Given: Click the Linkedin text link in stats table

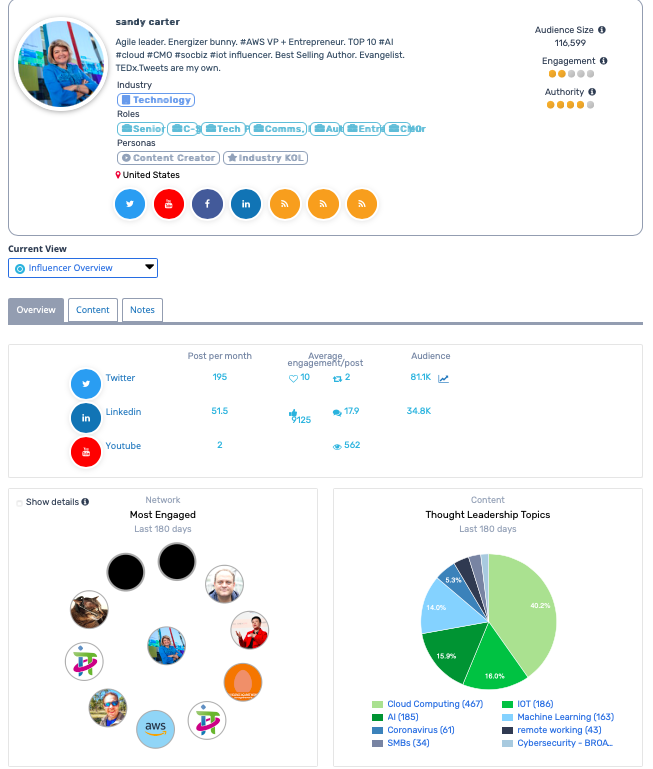Looking at the screenshot, I should click(x=123, y=411).
